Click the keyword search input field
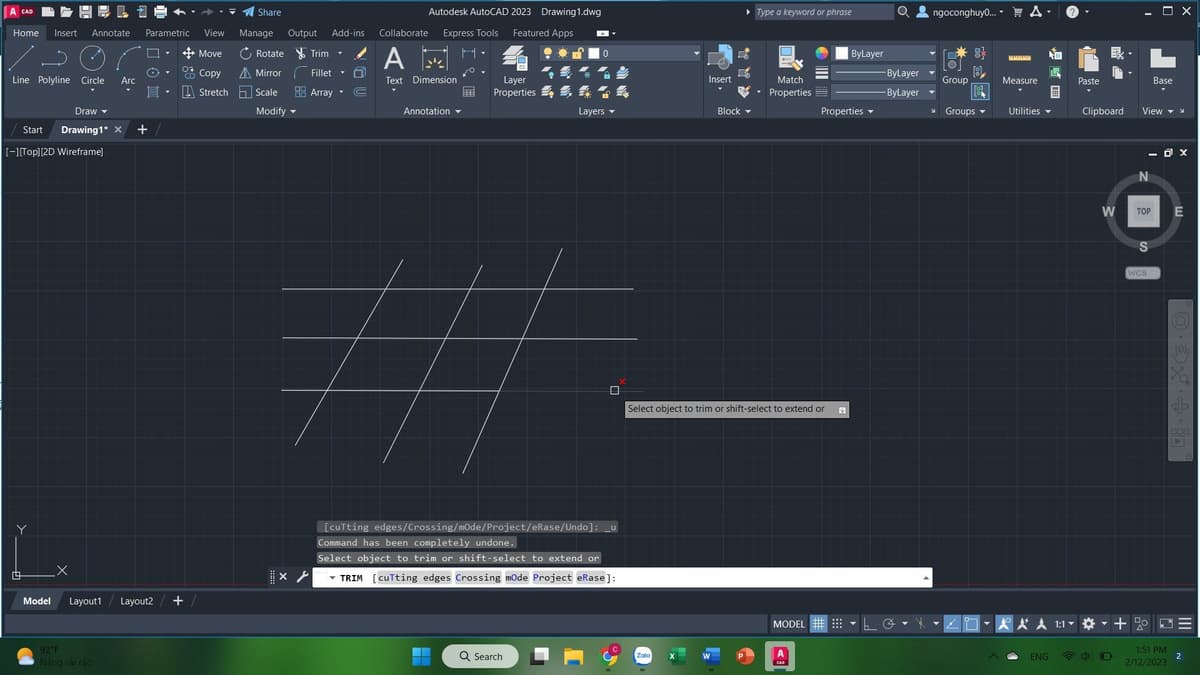1200x675 pixels. pyautogui.click(x=824, y=12)
